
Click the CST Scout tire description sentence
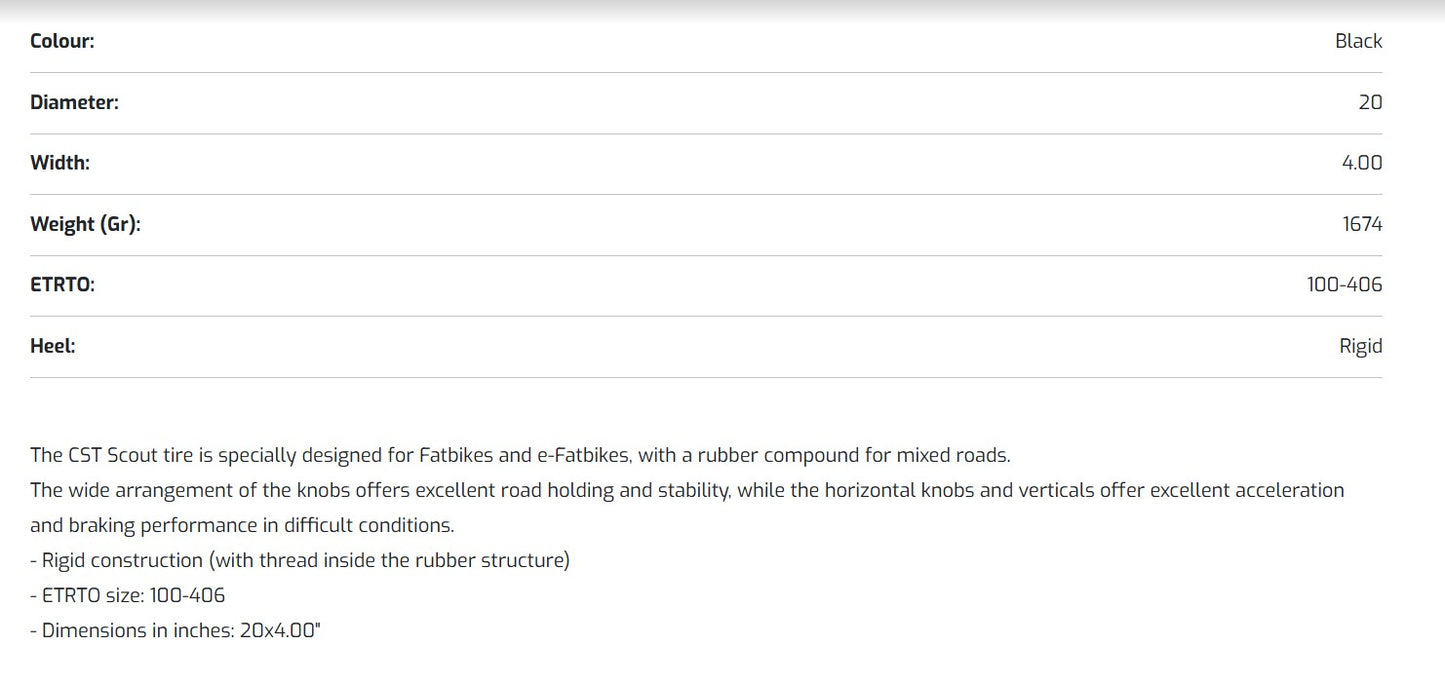(x=520, y=456)
